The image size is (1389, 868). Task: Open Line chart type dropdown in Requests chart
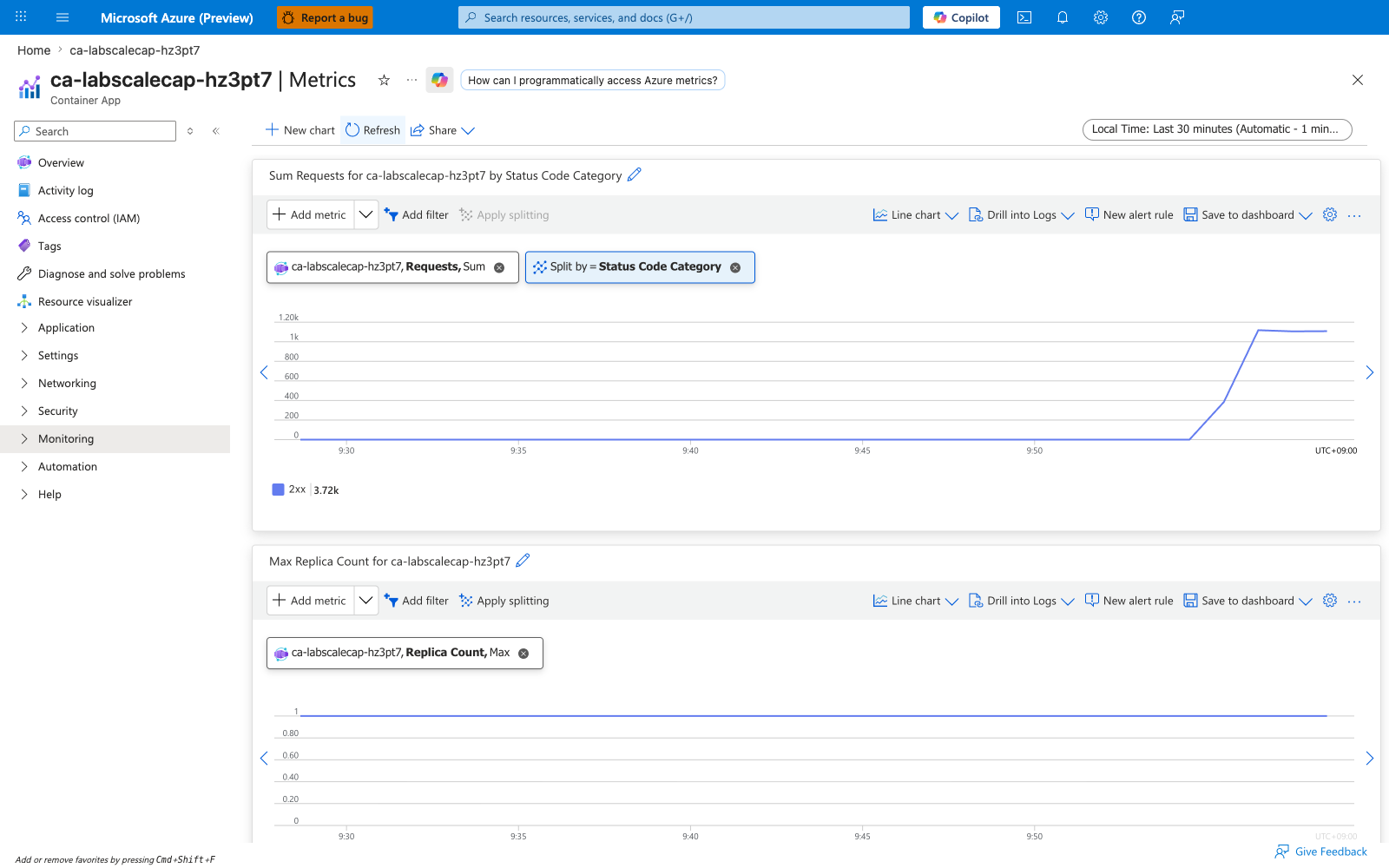click(x=916, y=214)
